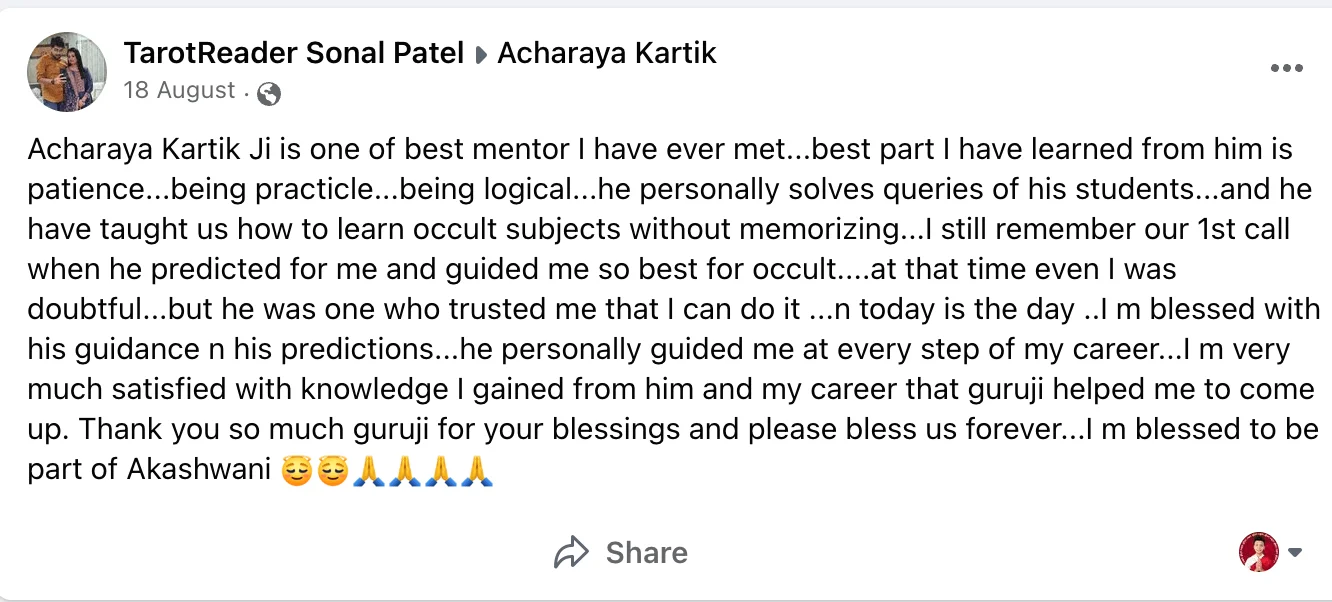Screen dimensions: 1332x602
Task: Open the TarotReader Sonal Patel profile link
Action: point(294,53)
